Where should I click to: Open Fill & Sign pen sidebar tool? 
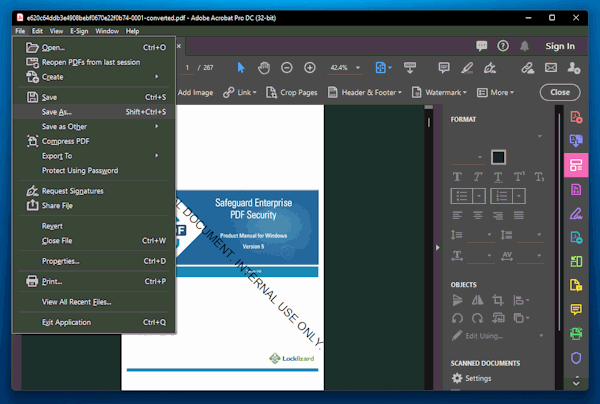[576, 213]
